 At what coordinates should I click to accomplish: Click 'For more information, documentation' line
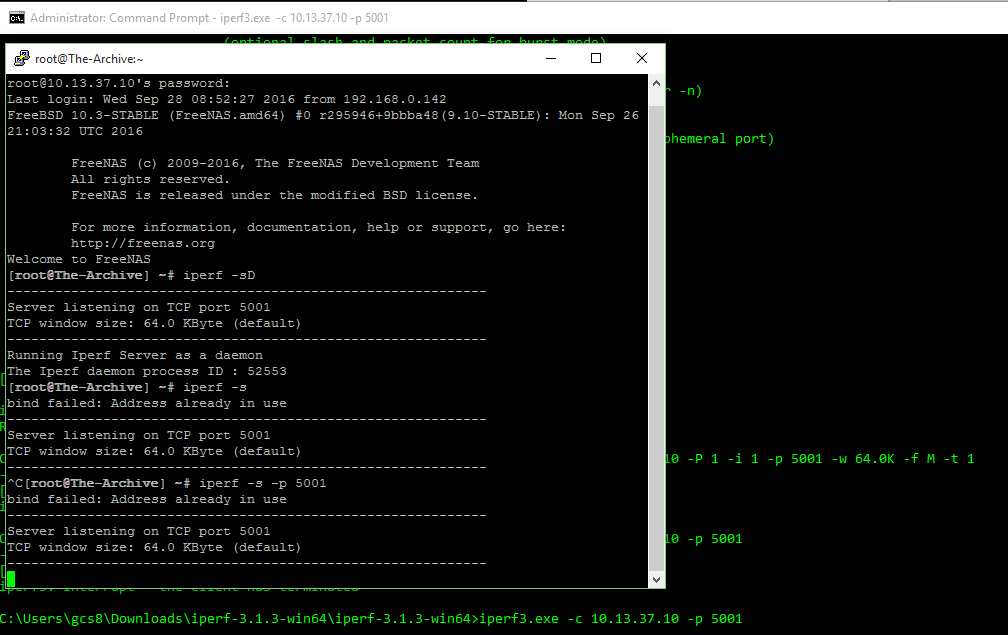click(318, 228)
